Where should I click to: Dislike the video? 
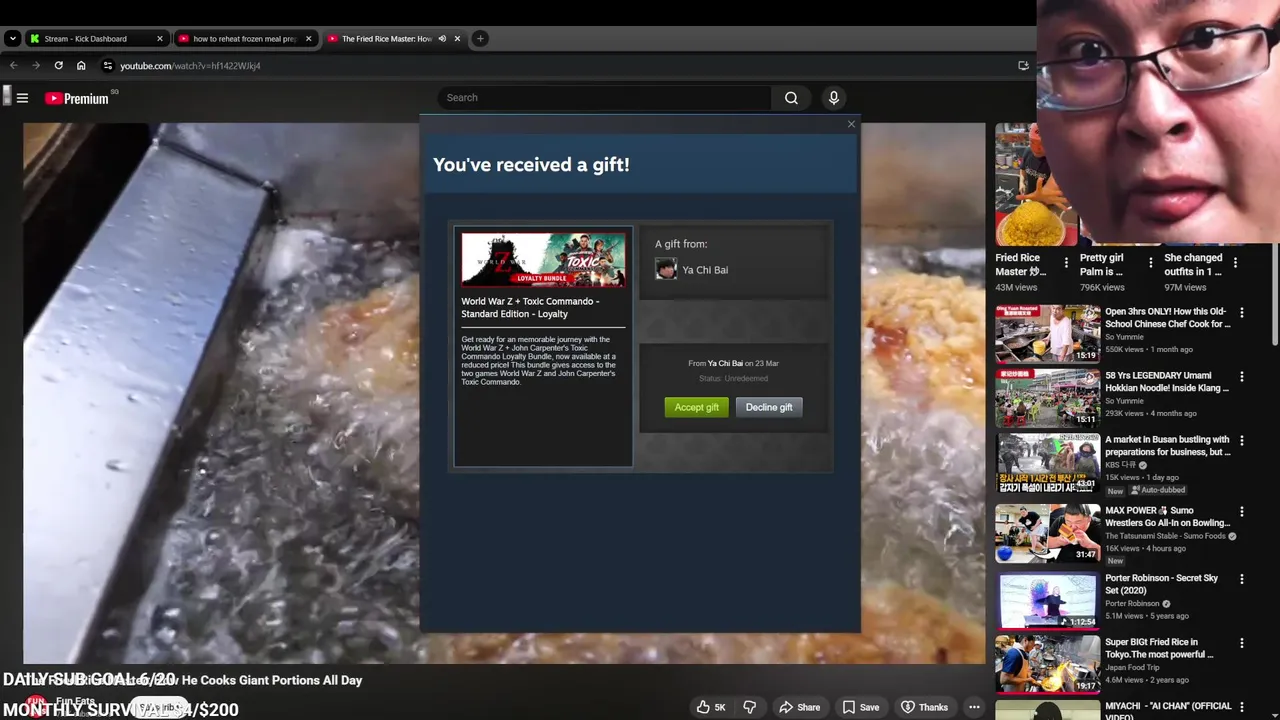[x=750, y=707]
